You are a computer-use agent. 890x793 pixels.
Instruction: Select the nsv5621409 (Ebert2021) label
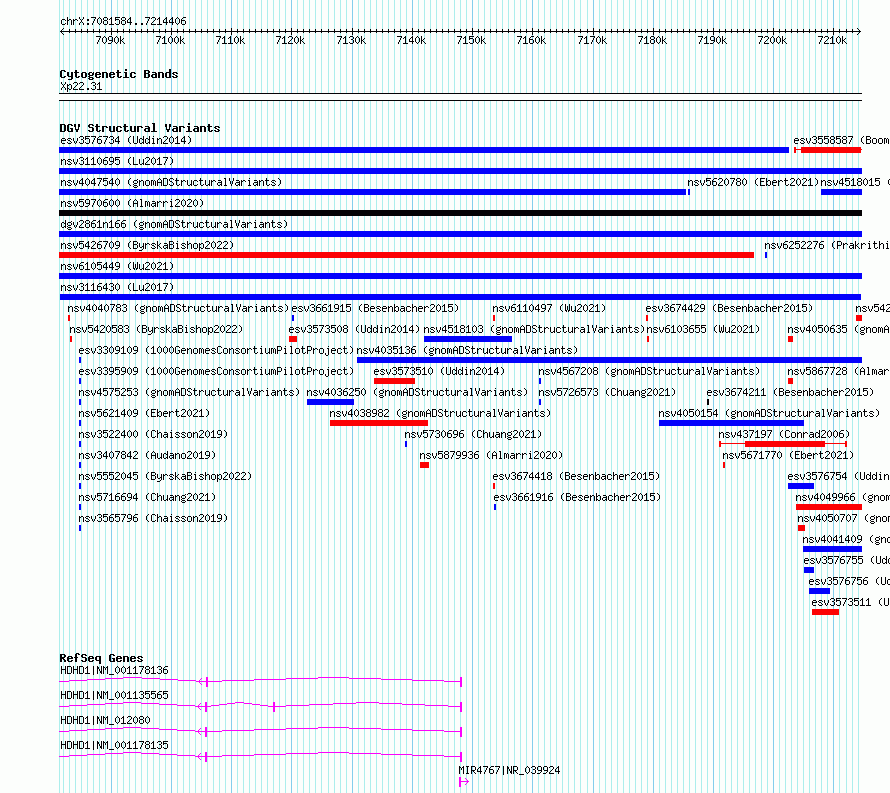pyautogui.click(x=144, y=413)
